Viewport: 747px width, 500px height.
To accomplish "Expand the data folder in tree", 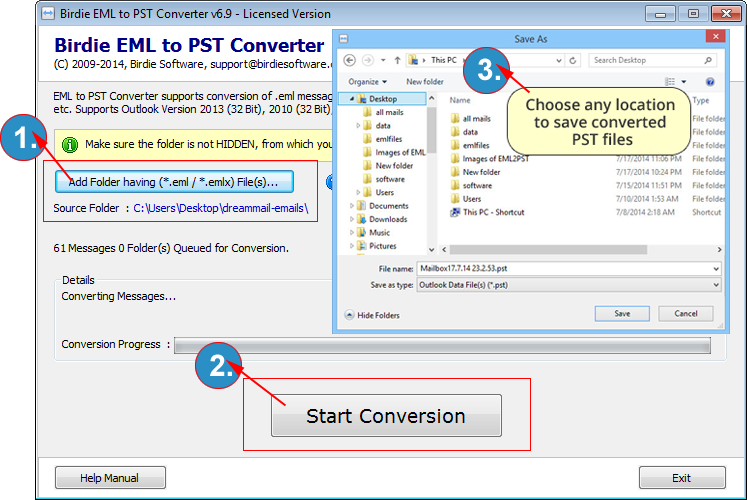I will (358, 126).
